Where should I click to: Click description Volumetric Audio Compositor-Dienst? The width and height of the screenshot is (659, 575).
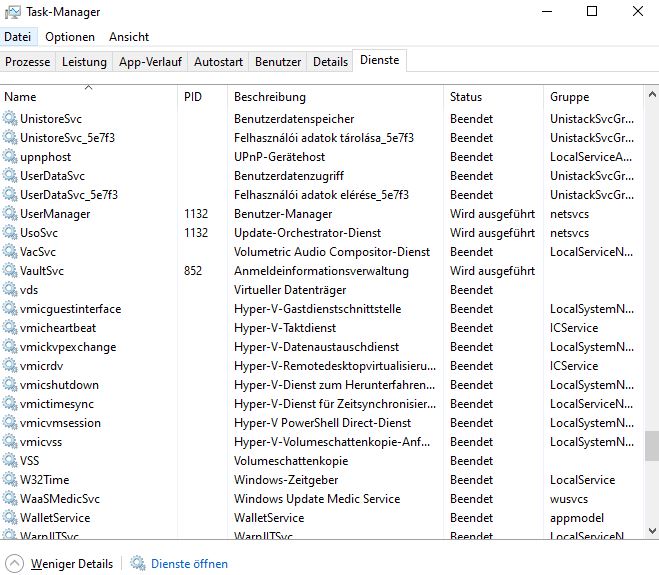(332, 251)
